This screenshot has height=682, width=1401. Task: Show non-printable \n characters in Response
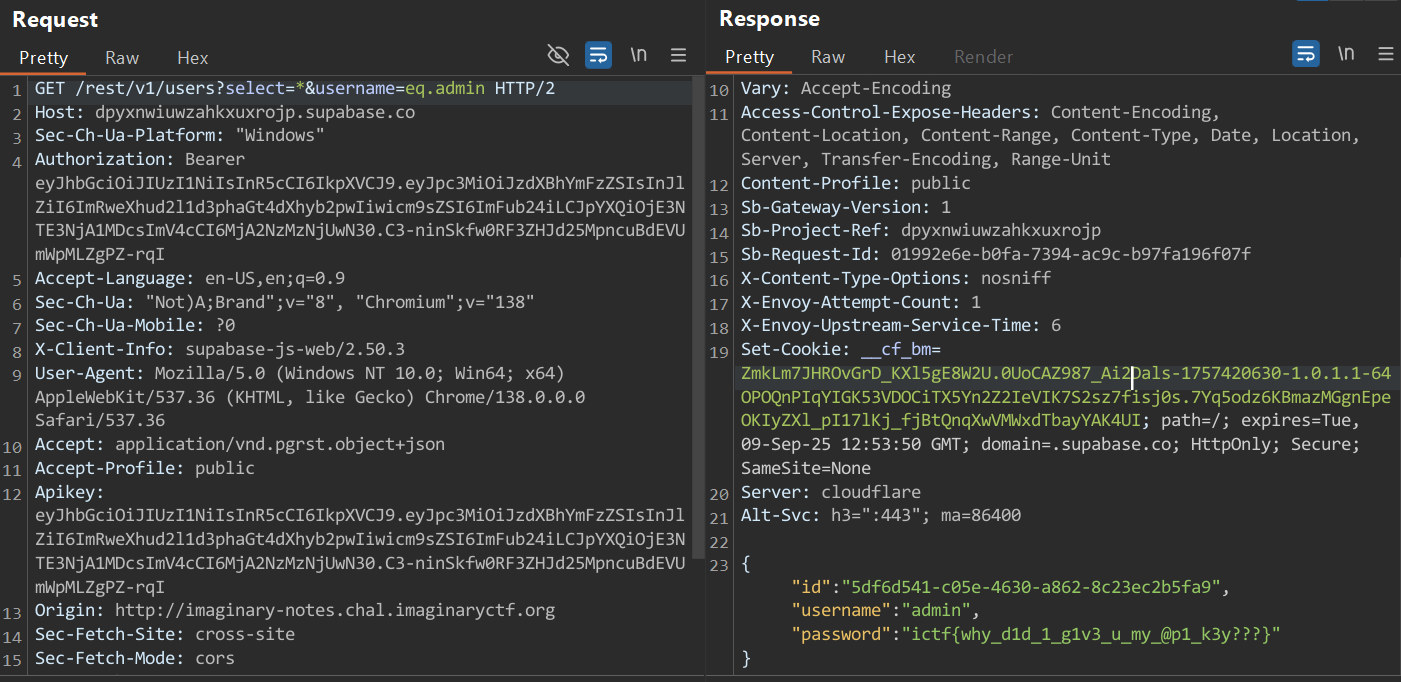coord(1345,54)
